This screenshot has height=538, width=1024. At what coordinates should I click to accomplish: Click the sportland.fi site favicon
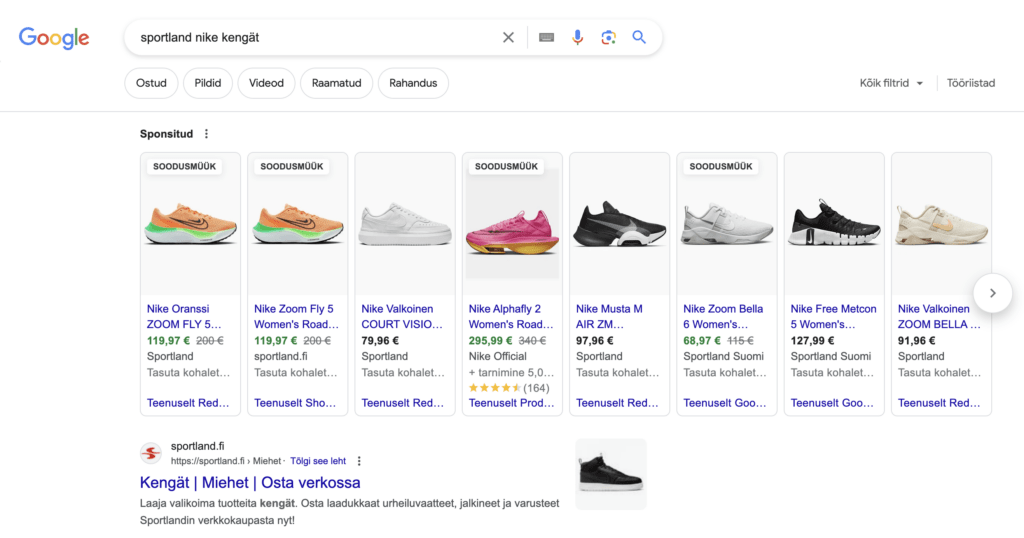click(x=151, y=452)
